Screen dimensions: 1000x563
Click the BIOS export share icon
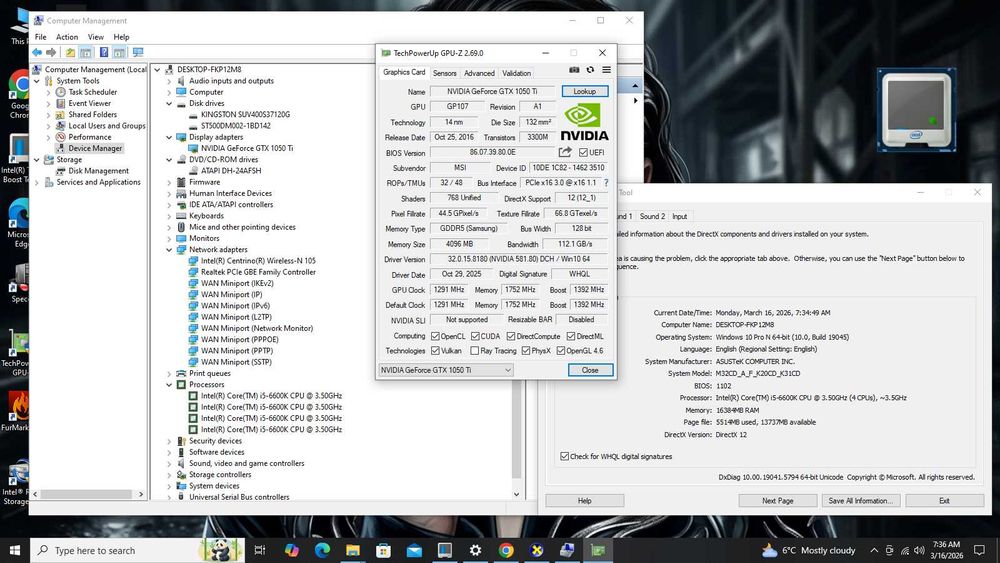click(x=565, y=152)
